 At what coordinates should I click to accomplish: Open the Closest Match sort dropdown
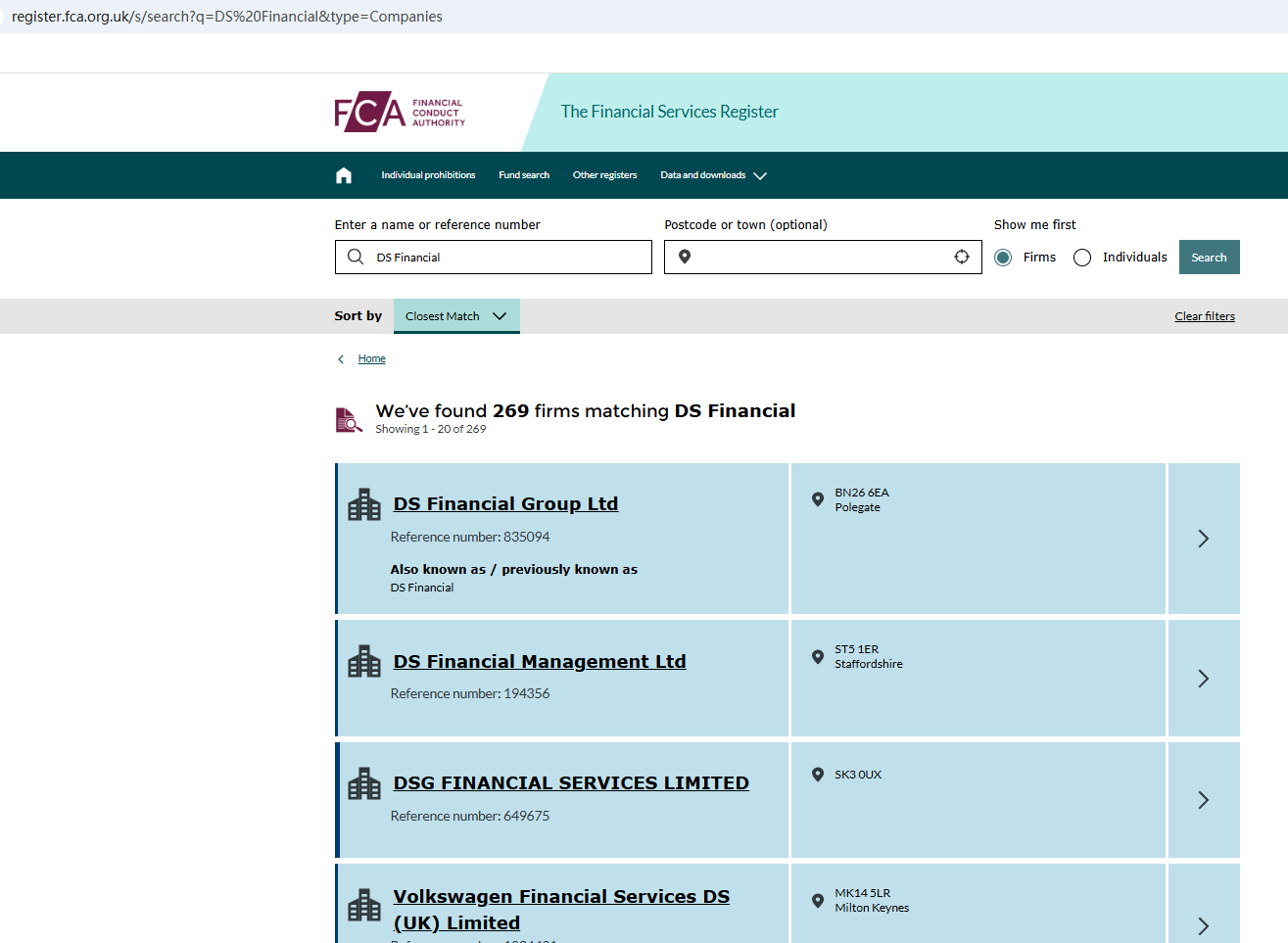(x=456, y=316)
